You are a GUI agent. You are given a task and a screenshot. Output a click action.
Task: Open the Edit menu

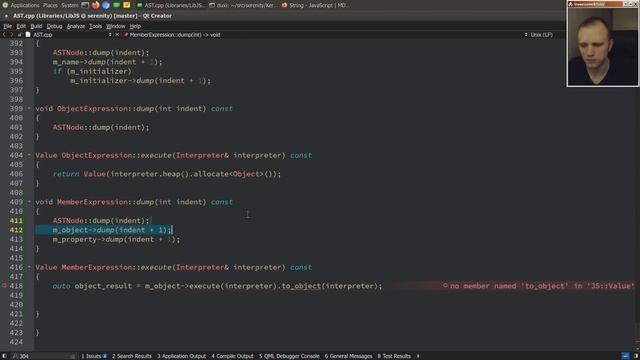tap(21, 26)
